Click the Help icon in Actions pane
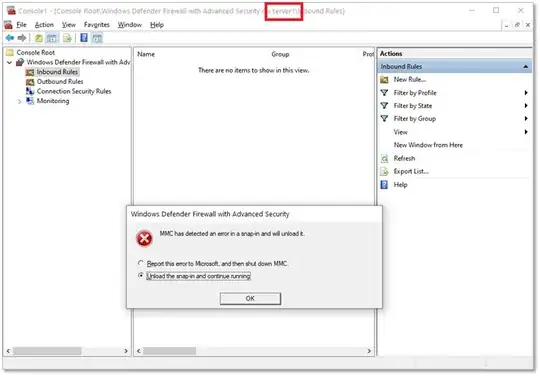 tap(384, 185)
